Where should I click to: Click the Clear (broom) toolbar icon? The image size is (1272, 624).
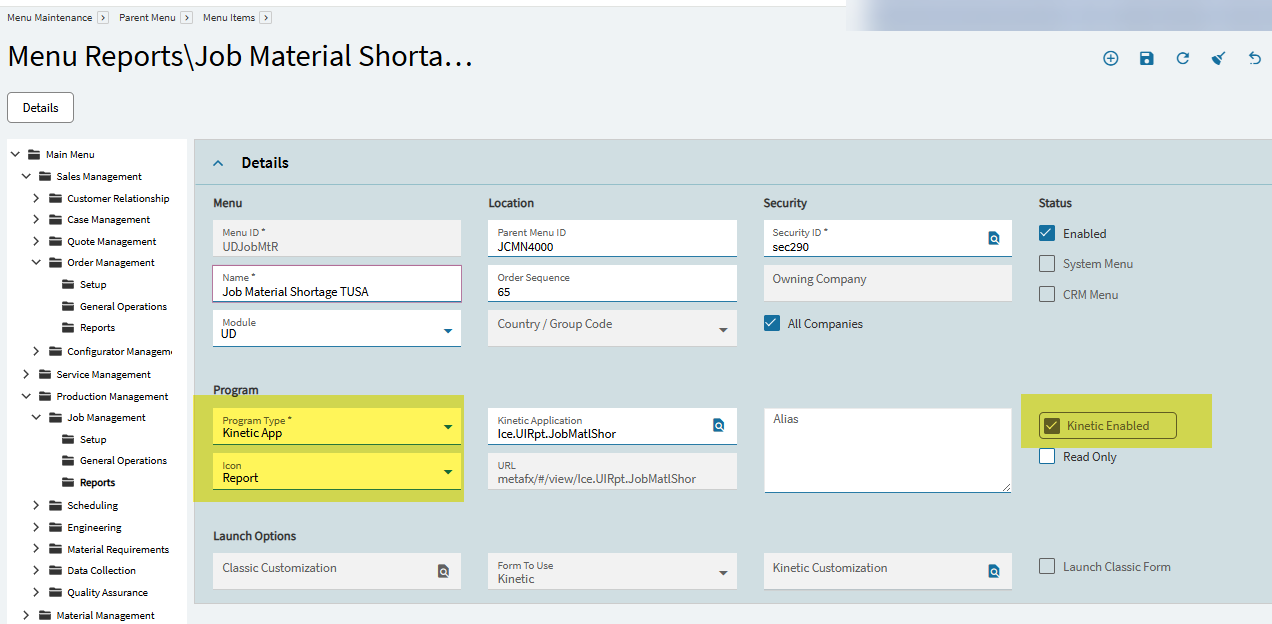[x=1218, y=59]
